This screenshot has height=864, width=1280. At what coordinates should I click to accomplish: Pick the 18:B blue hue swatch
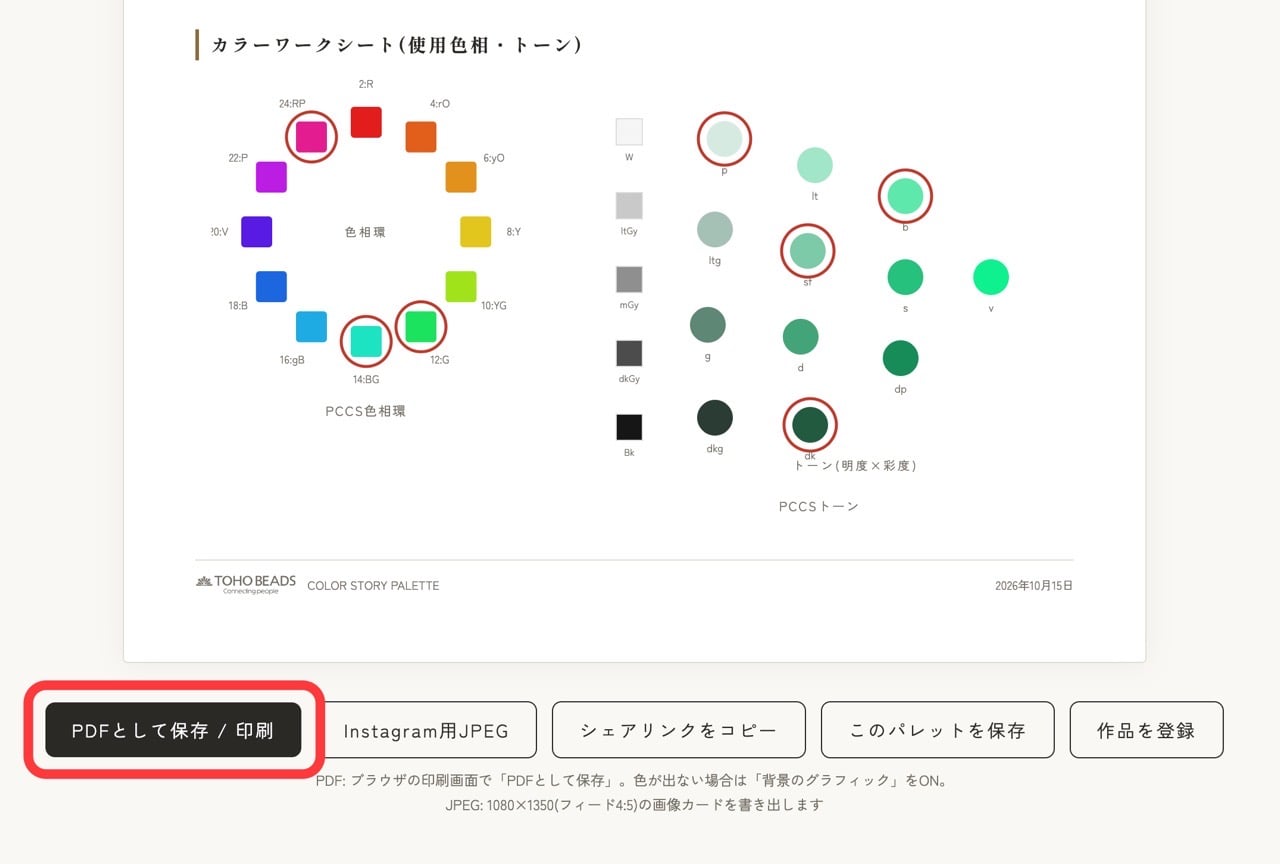271,287
